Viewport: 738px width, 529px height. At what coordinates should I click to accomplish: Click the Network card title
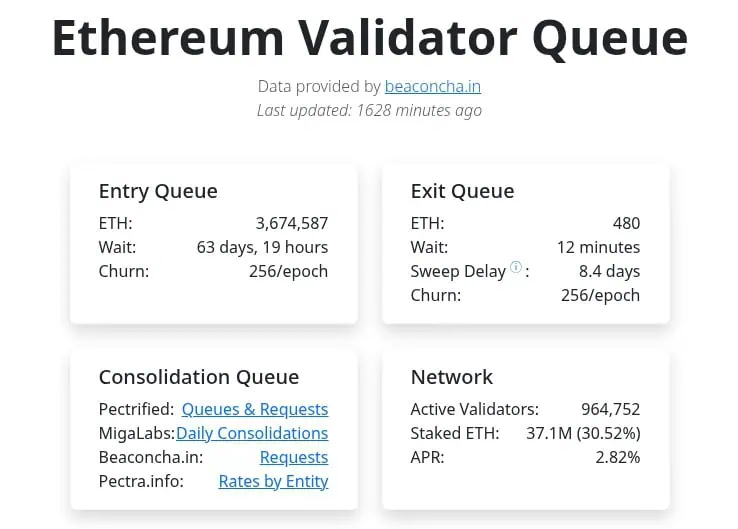(452, 377)
